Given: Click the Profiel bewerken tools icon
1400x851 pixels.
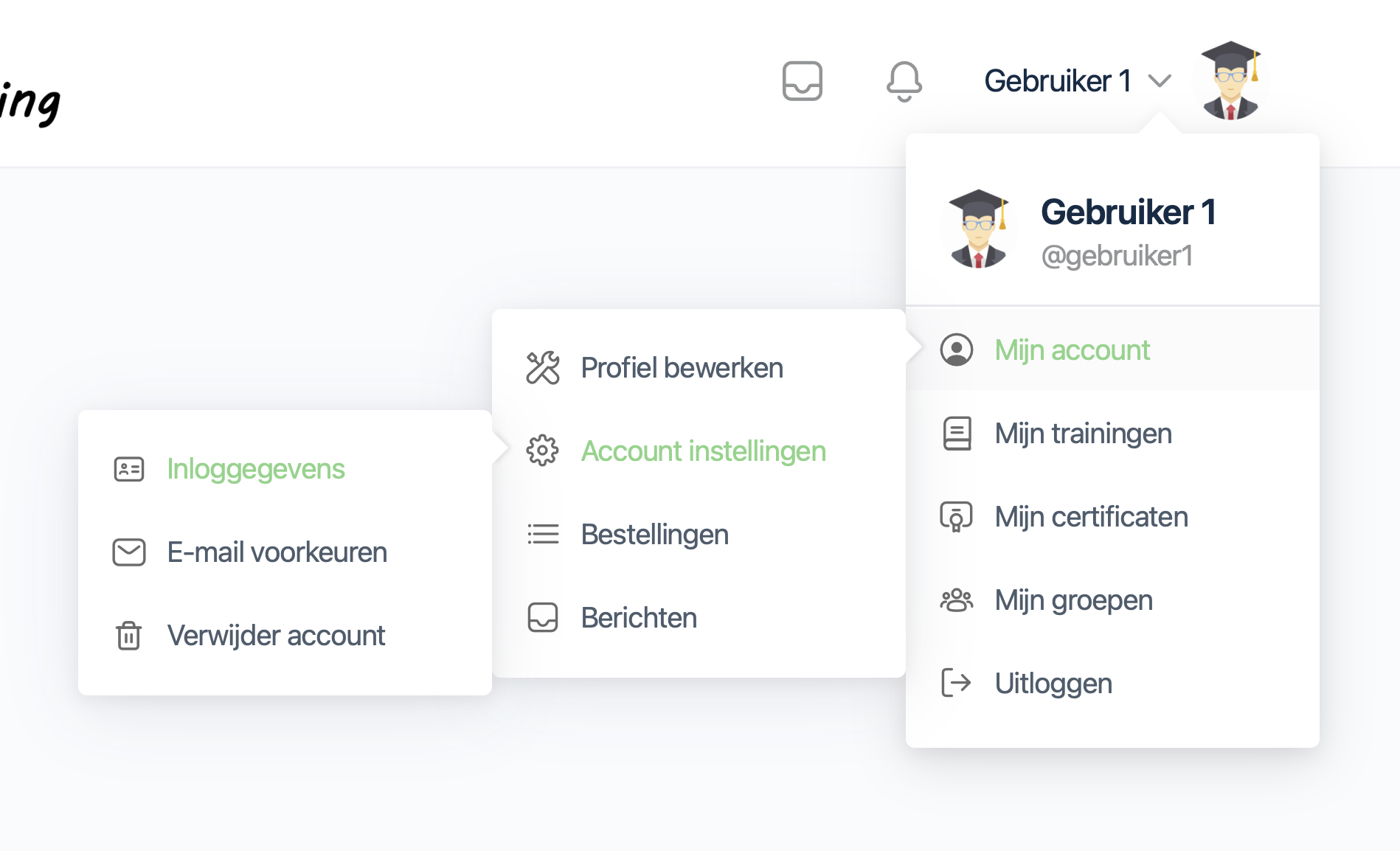Looking at the screenshot, I should (x=543, y=368).
